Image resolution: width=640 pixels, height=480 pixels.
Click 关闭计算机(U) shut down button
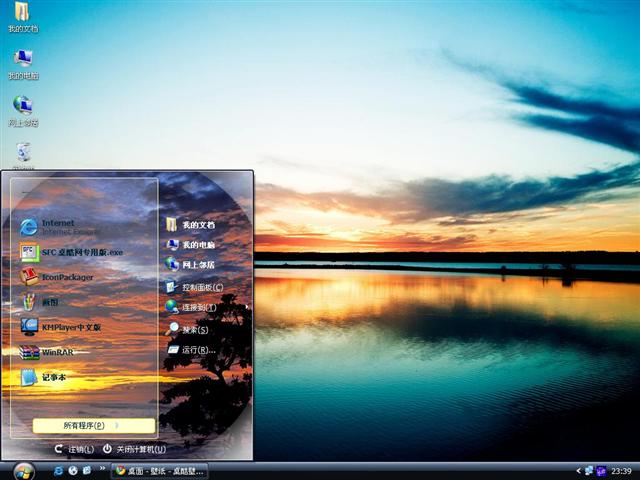click(134, 449)
